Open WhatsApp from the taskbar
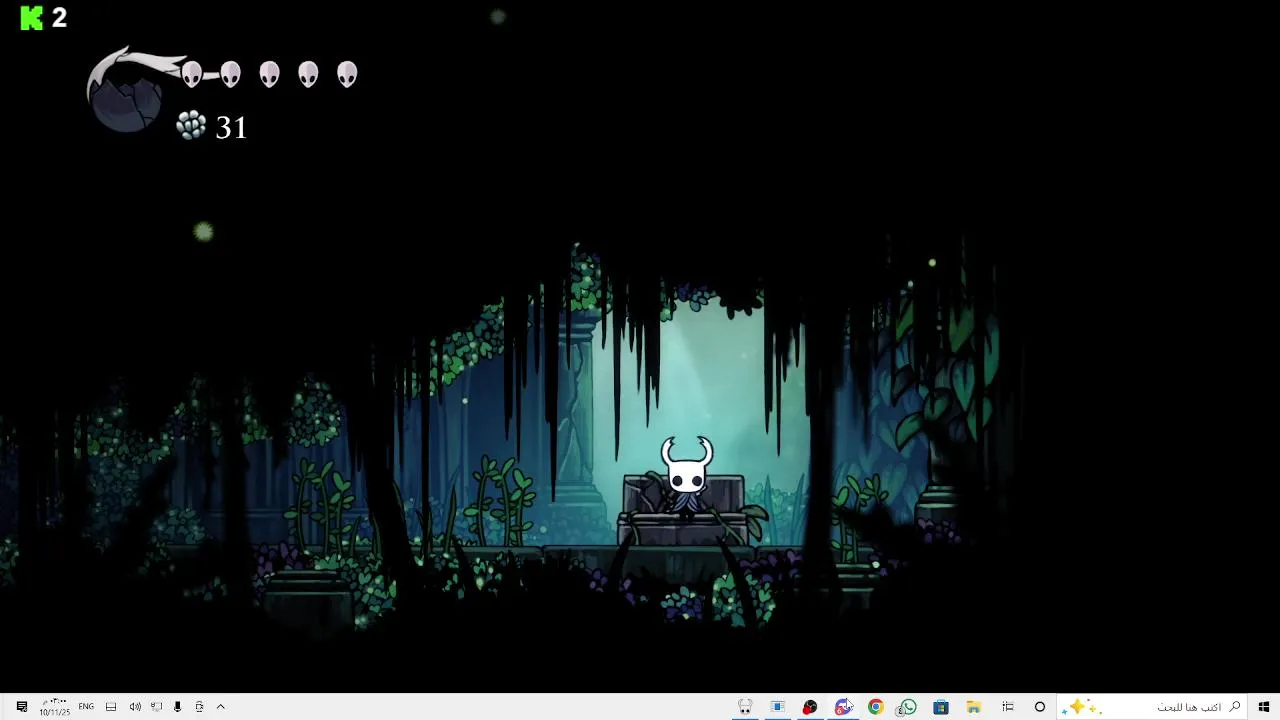 point(908,707)
